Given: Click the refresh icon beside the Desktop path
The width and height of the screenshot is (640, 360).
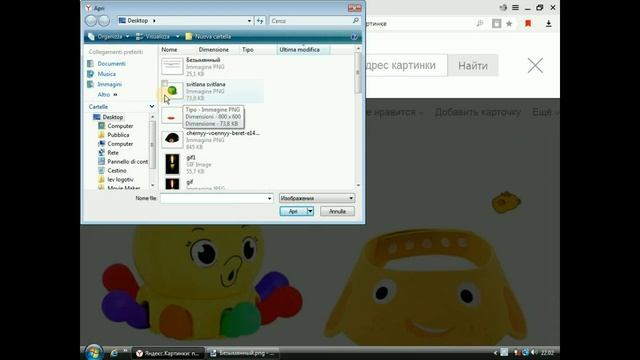Looking at the screenshot, I should [260, 20].
